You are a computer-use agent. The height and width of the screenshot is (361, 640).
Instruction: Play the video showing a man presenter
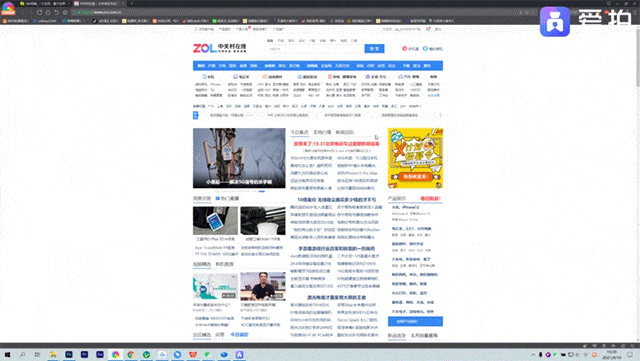(x=263, y=286)
